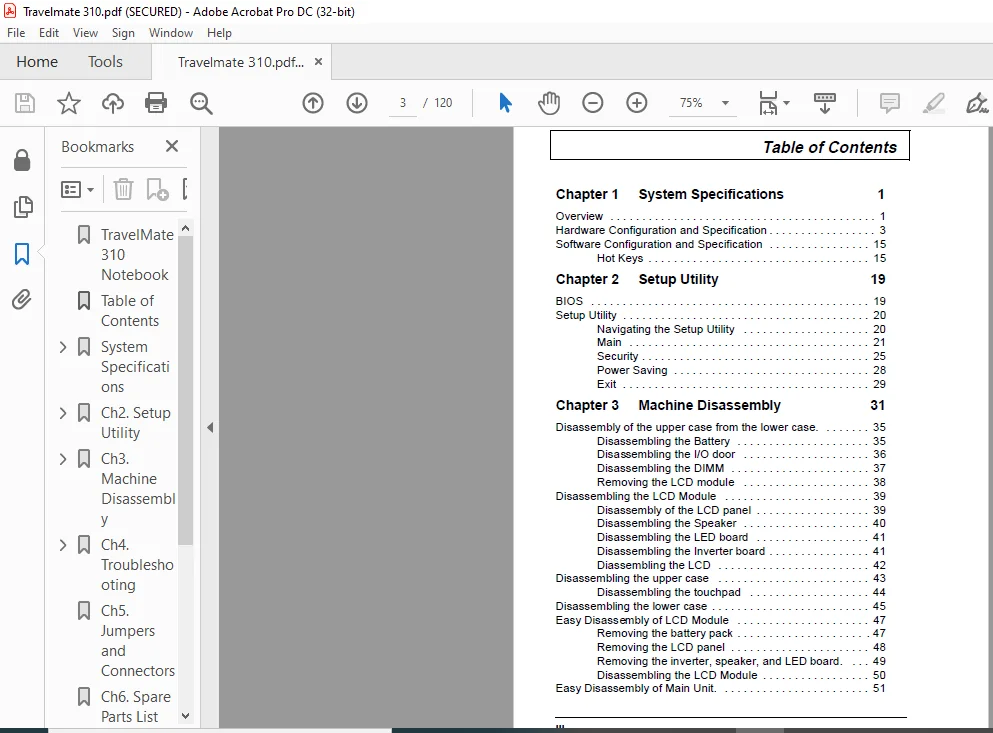Click the Fit page width tool icon

(768, 103)
